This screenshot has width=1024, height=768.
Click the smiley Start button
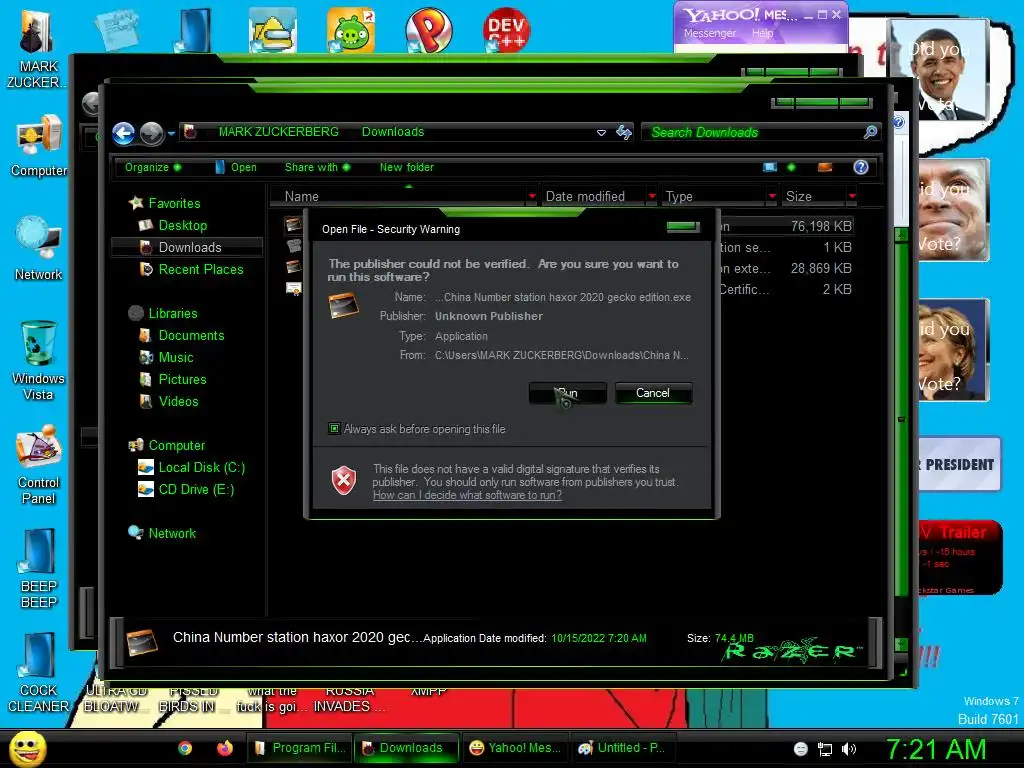point(27,748)
